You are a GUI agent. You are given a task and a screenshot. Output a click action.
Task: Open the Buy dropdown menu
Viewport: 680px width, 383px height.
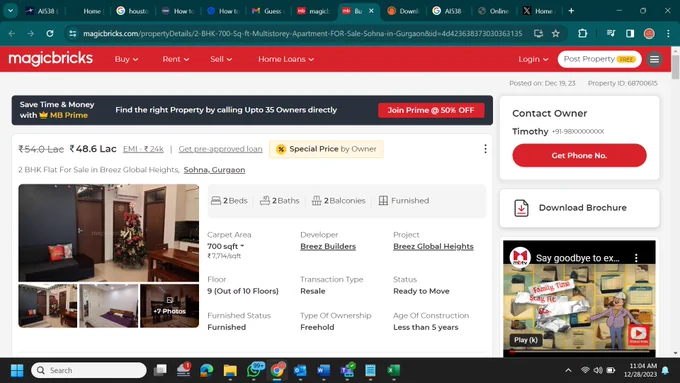[x=126, y=59]
